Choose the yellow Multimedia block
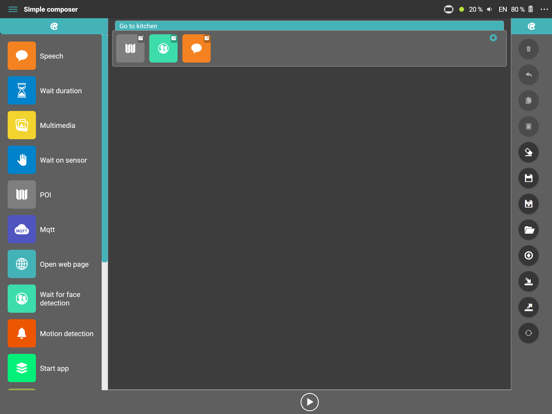 (x=21, y=125)
